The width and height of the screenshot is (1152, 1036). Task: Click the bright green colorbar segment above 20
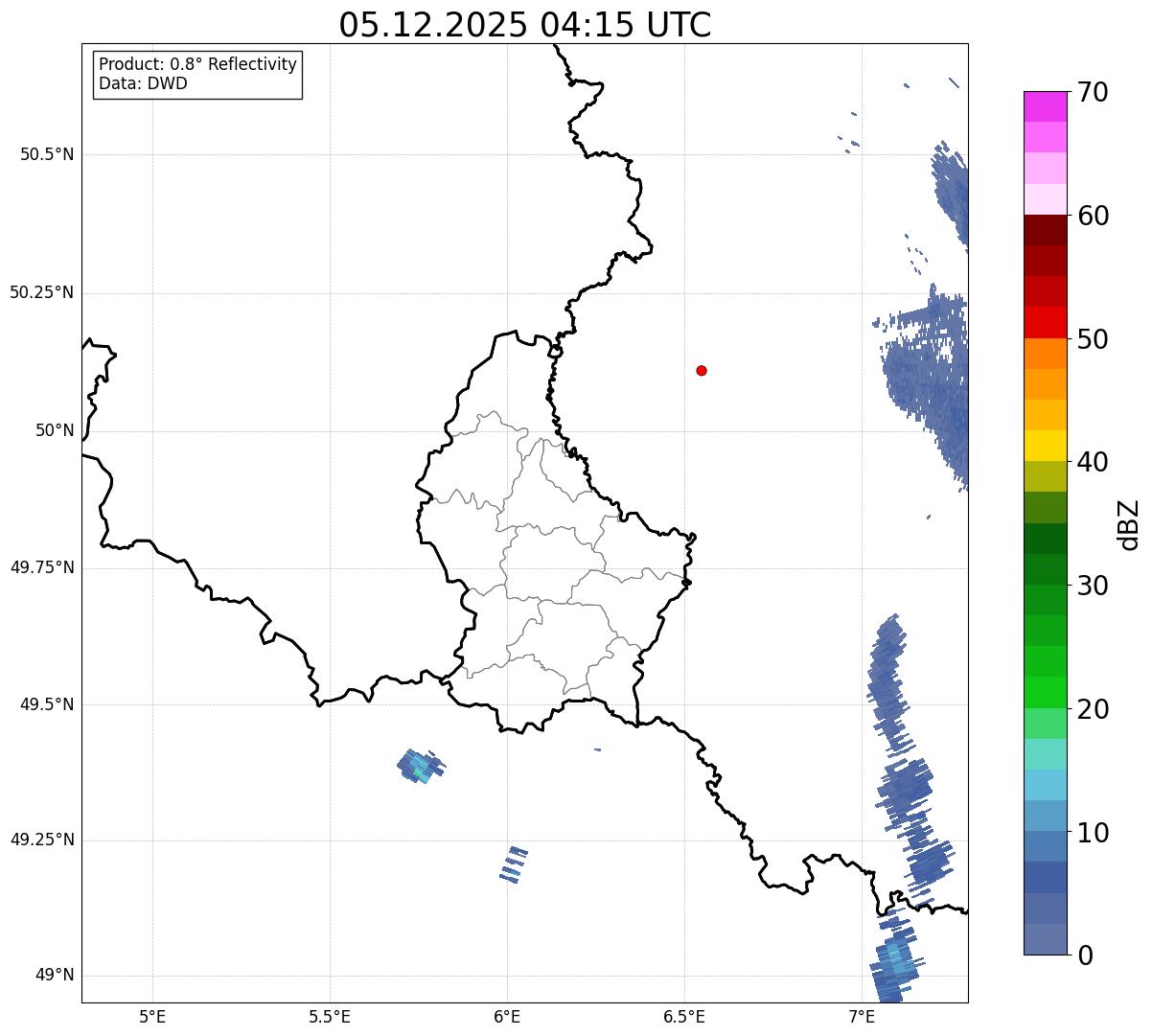pyautogui.click(x=1045, y=692)
